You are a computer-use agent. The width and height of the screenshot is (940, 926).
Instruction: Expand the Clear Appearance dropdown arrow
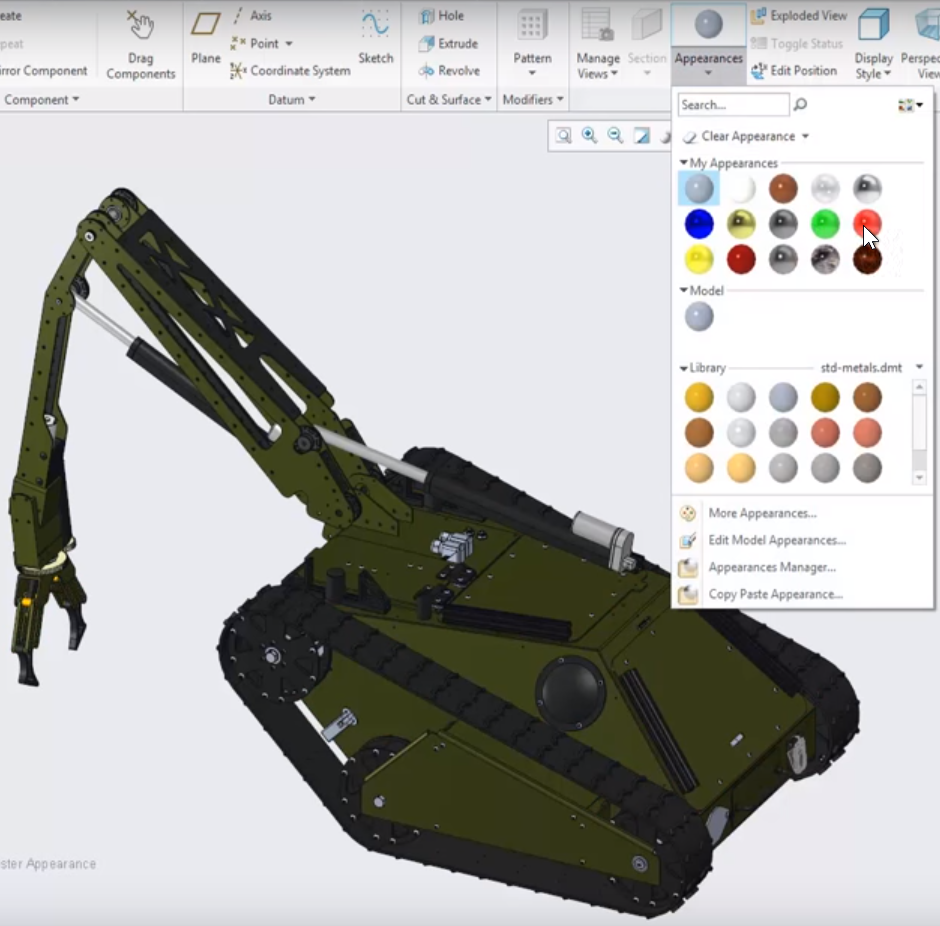(x=806, y=137)
